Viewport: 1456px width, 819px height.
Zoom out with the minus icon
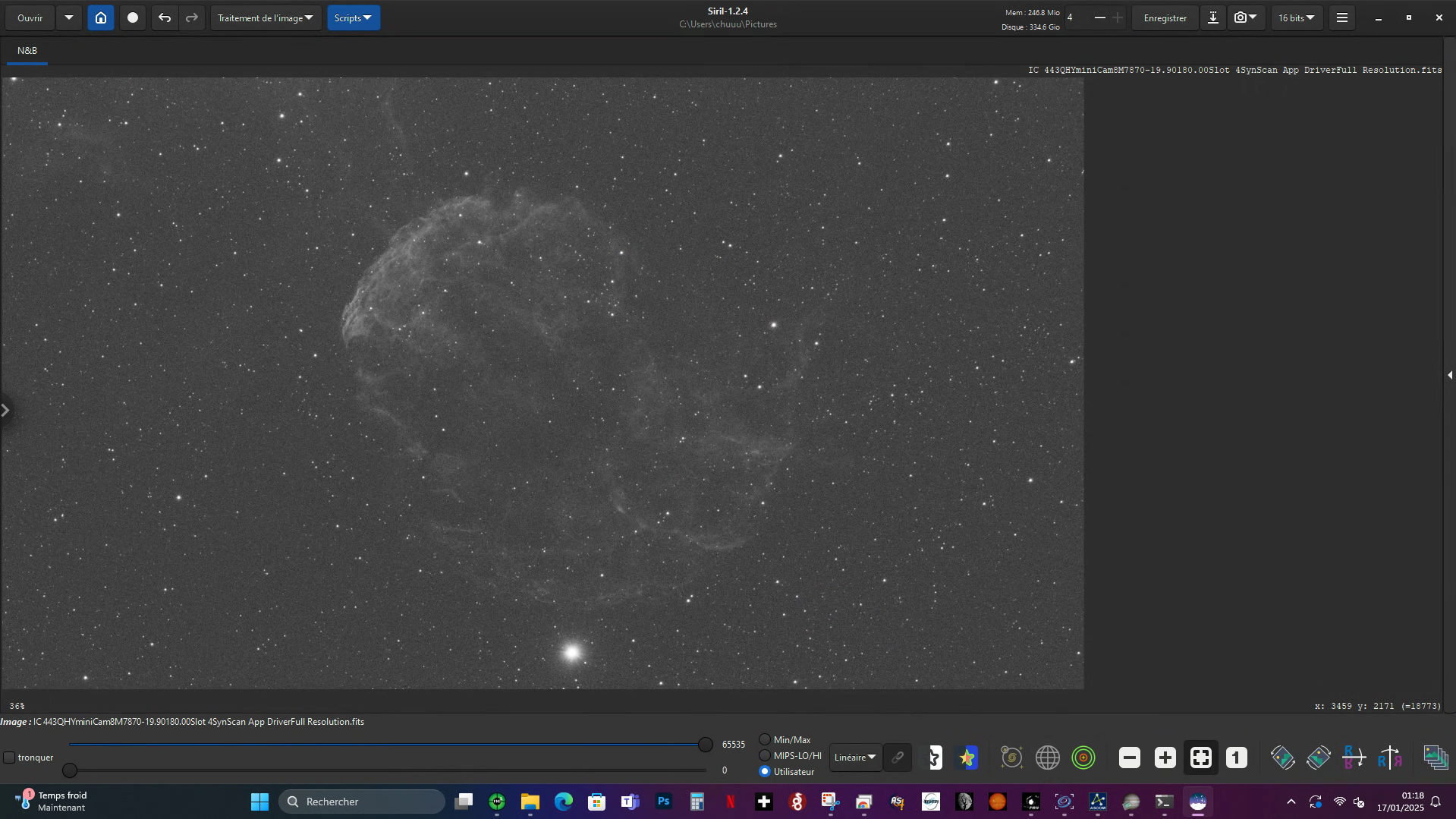coord(1129,758)
